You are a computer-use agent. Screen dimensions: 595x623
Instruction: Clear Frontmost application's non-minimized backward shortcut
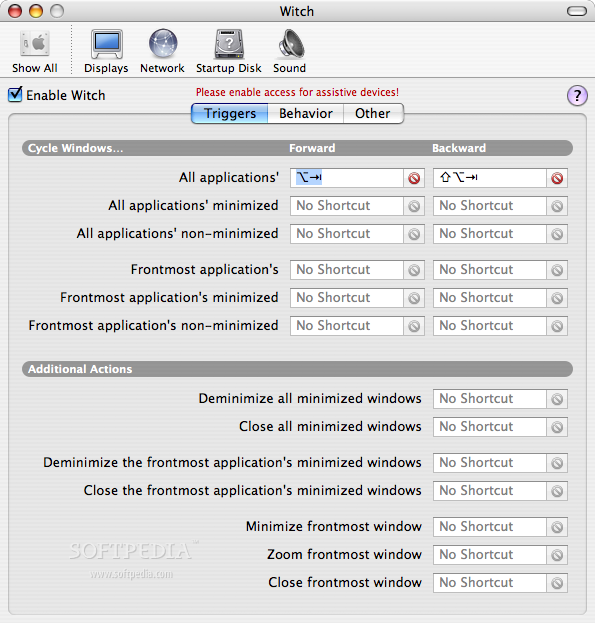(x=557, y=326)
